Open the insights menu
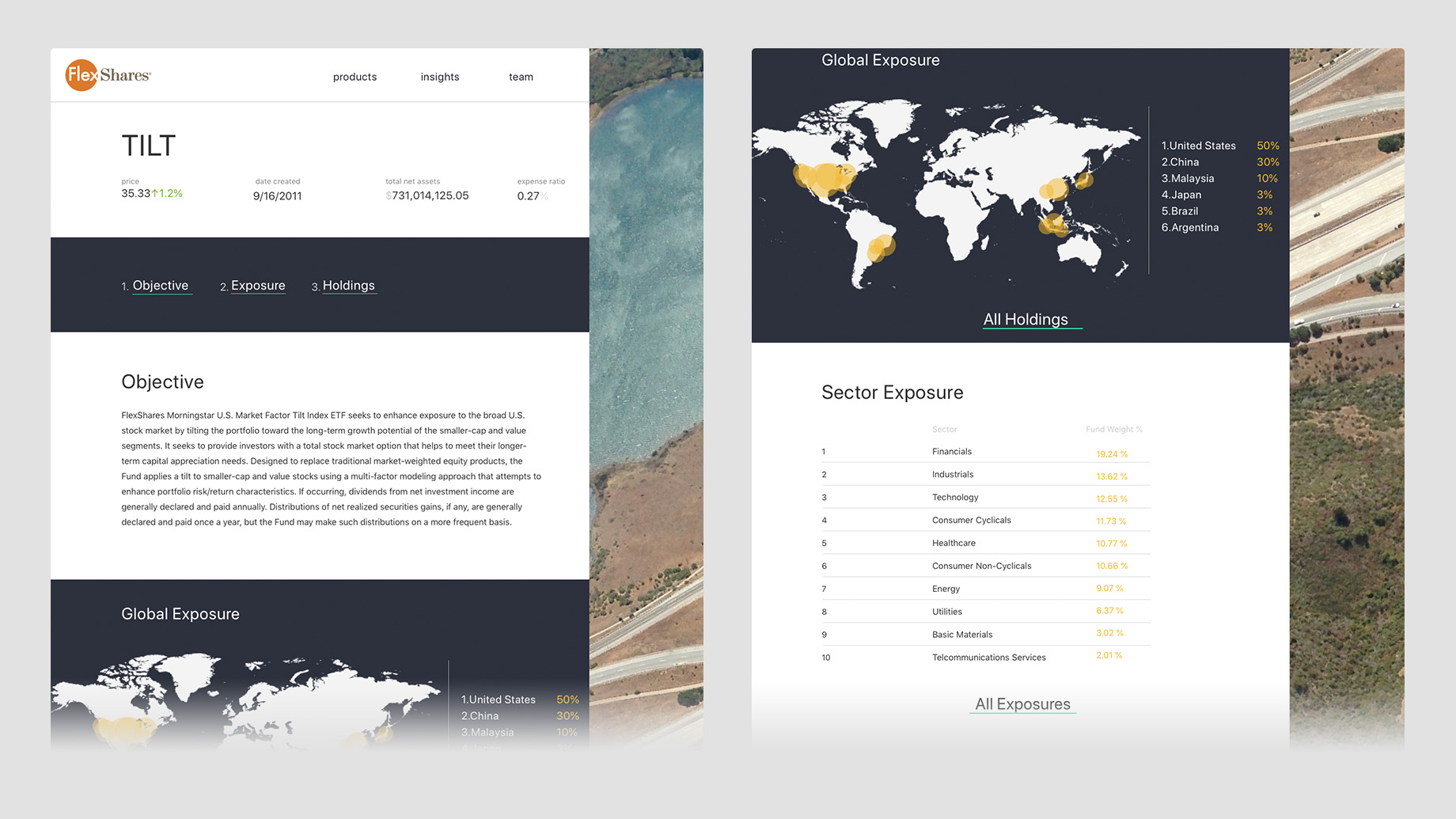The height and width of the screenshot is (819, 1456). click(440, 77)
